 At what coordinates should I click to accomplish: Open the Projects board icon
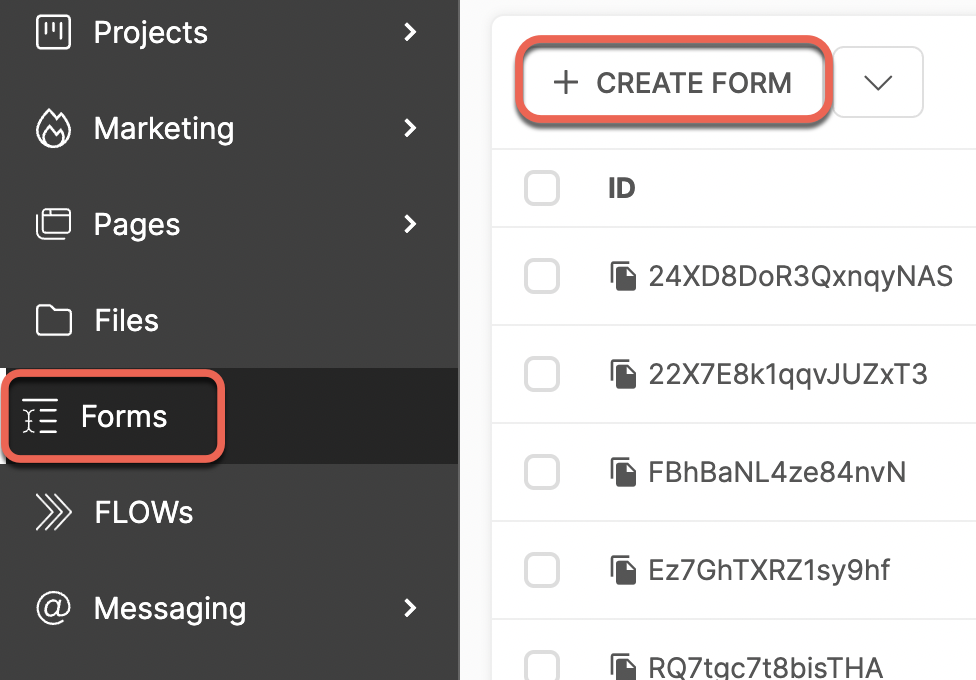tap(54, 32)
